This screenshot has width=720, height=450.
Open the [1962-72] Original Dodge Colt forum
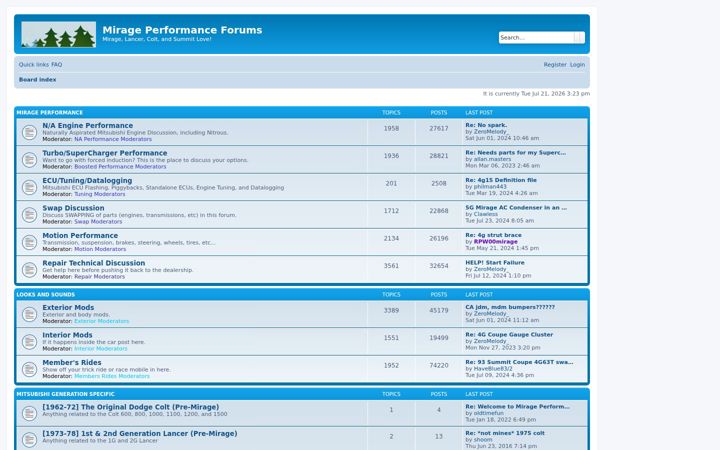click(x=130, y=407)
